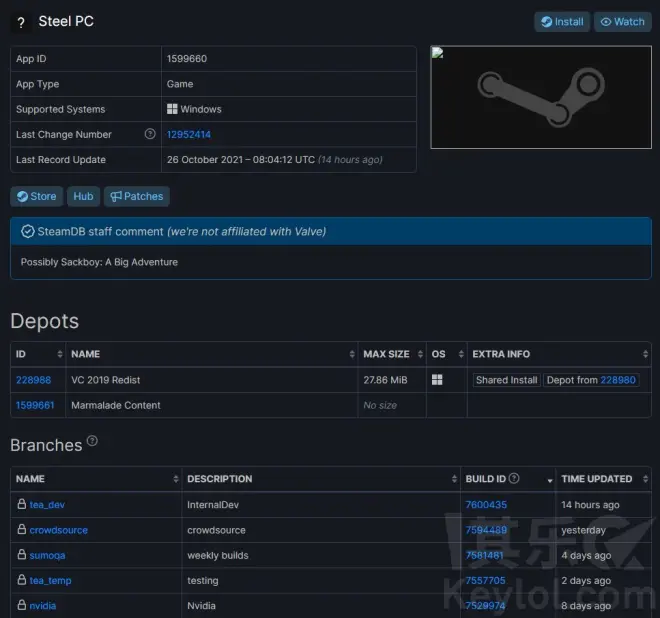This screenshot has width=660, height=618.
Task: Sort branches by BUILD ID column
Action: point(508,479)
